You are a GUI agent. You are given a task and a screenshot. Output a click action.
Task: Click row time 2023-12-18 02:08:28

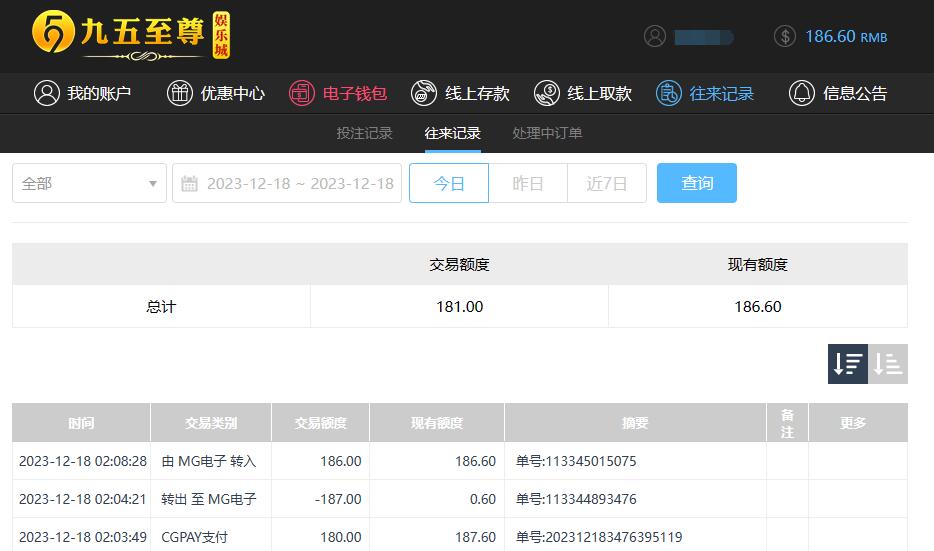83,461
